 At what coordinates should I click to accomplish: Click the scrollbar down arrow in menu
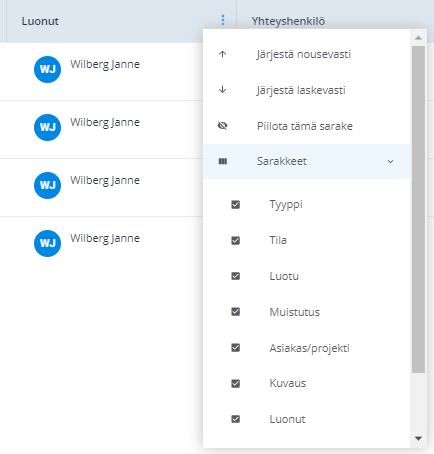418,438
